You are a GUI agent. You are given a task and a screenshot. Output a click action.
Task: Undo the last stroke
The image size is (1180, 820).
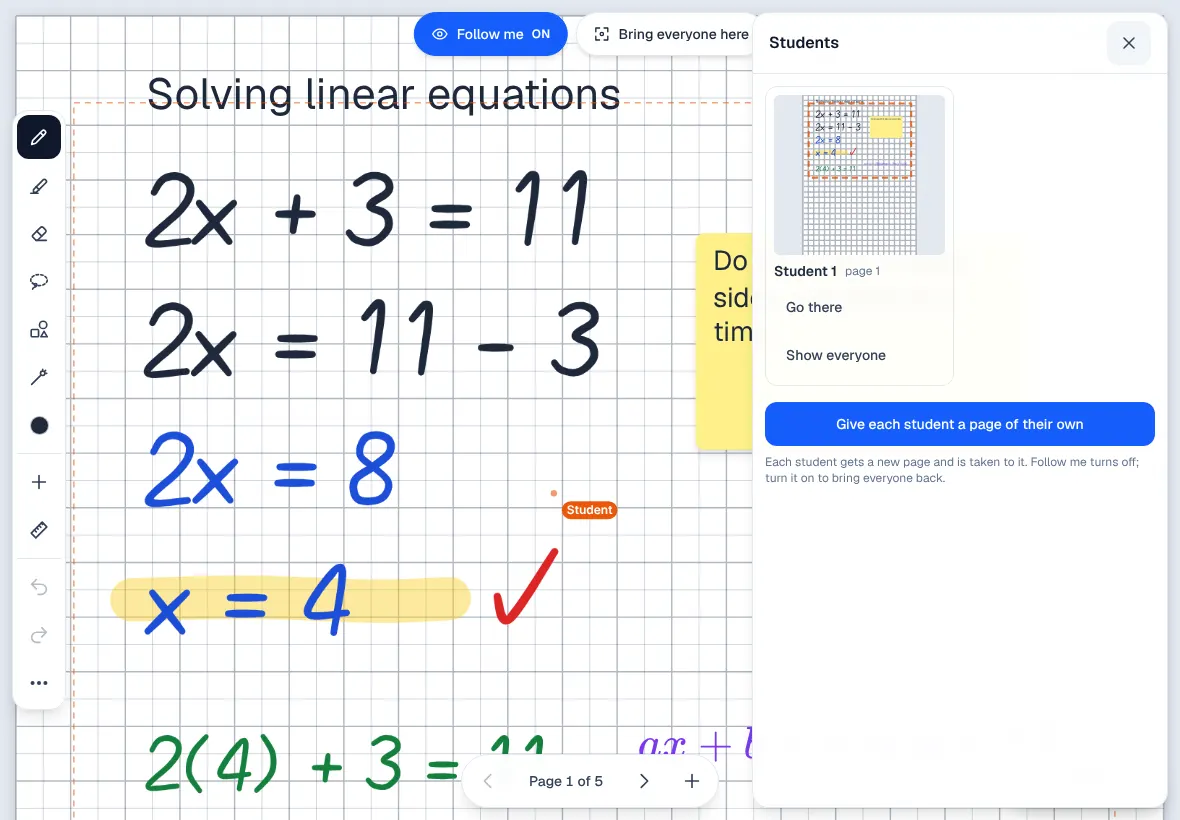tap(39, 587)
